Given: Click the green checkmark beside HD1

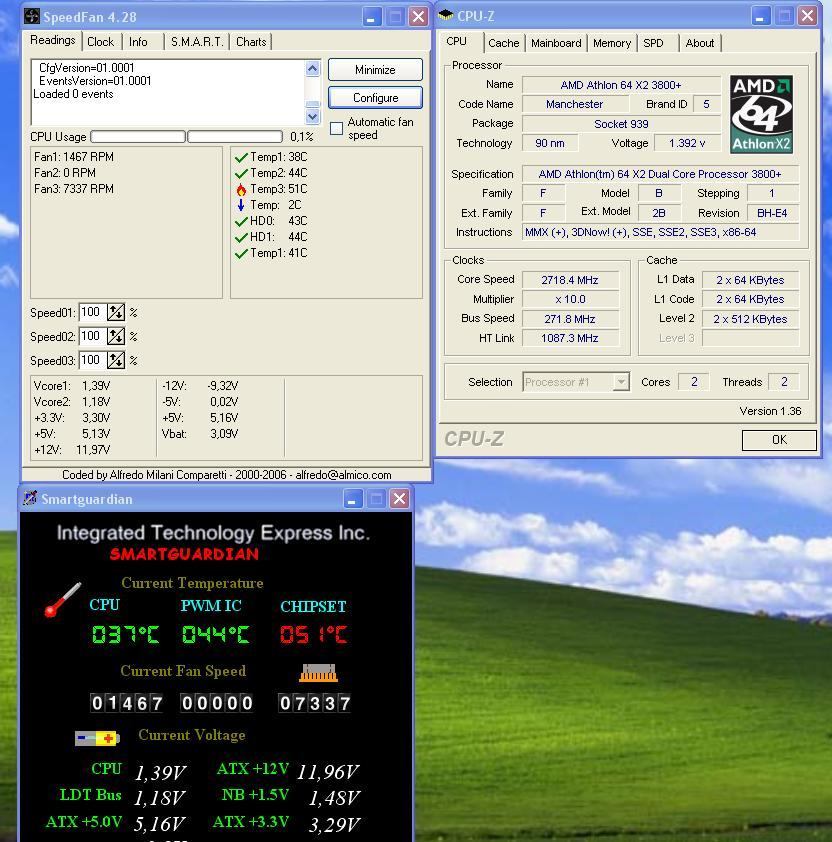Looking at the screenshot, I should [241, 237].
